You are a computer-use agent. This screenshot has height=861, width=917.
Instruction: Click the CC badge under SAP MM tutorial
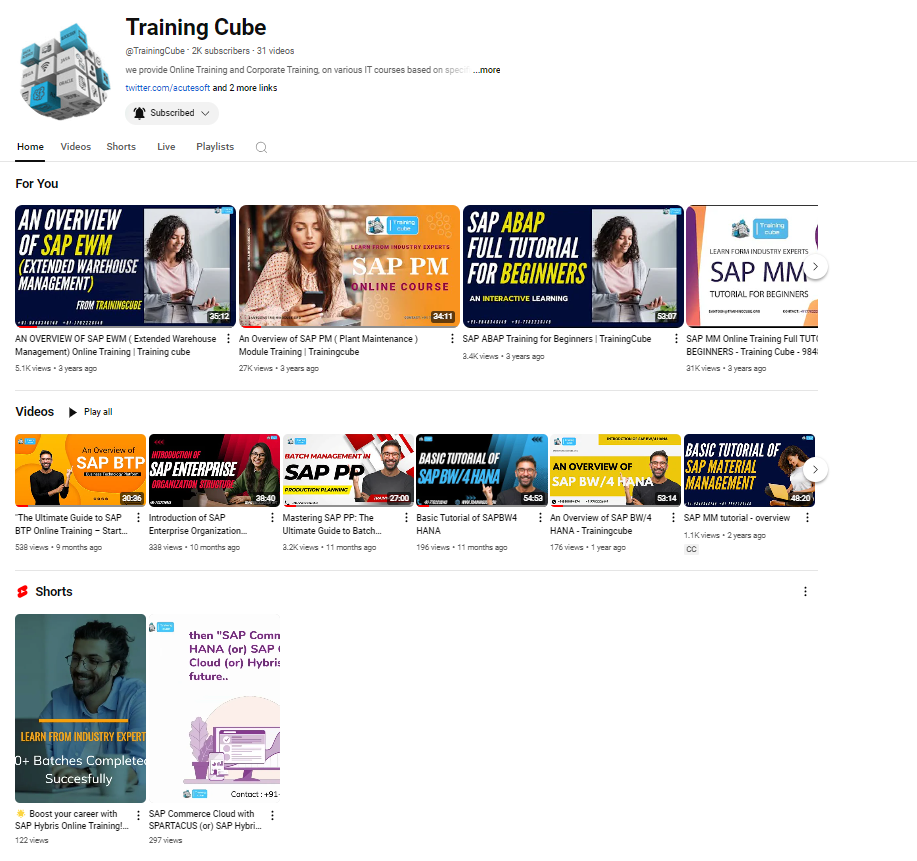click(691, 549)
